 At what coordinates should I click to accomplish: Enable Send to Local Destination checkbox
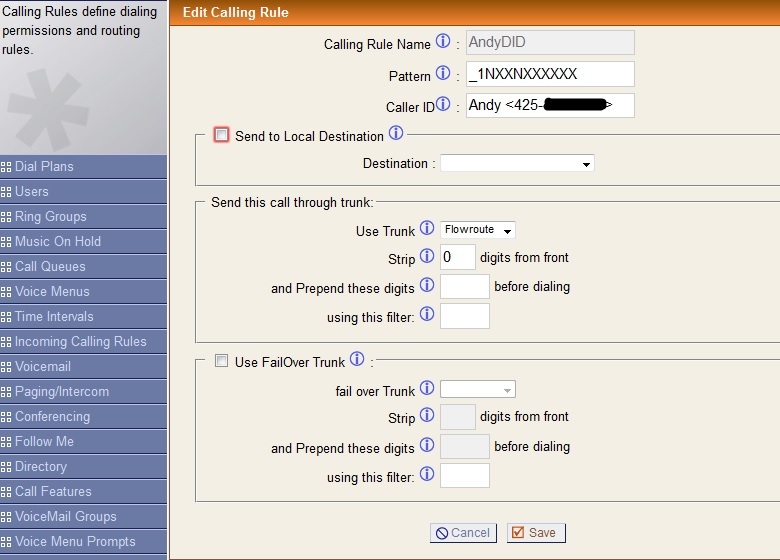coord(221,135)
